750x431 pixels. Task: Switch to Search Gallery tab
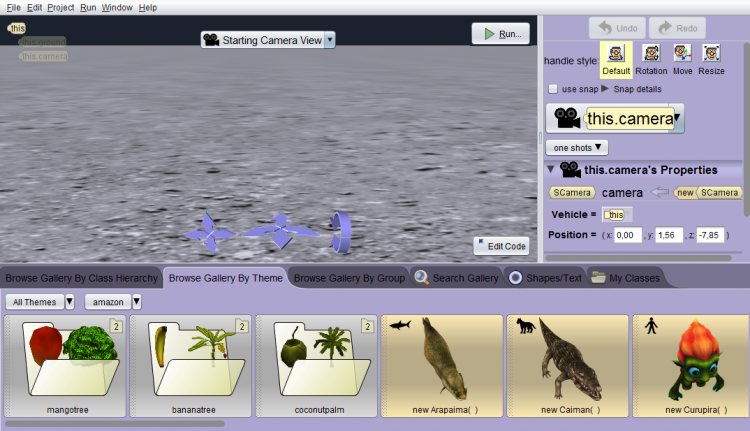[x=456, y=277]
